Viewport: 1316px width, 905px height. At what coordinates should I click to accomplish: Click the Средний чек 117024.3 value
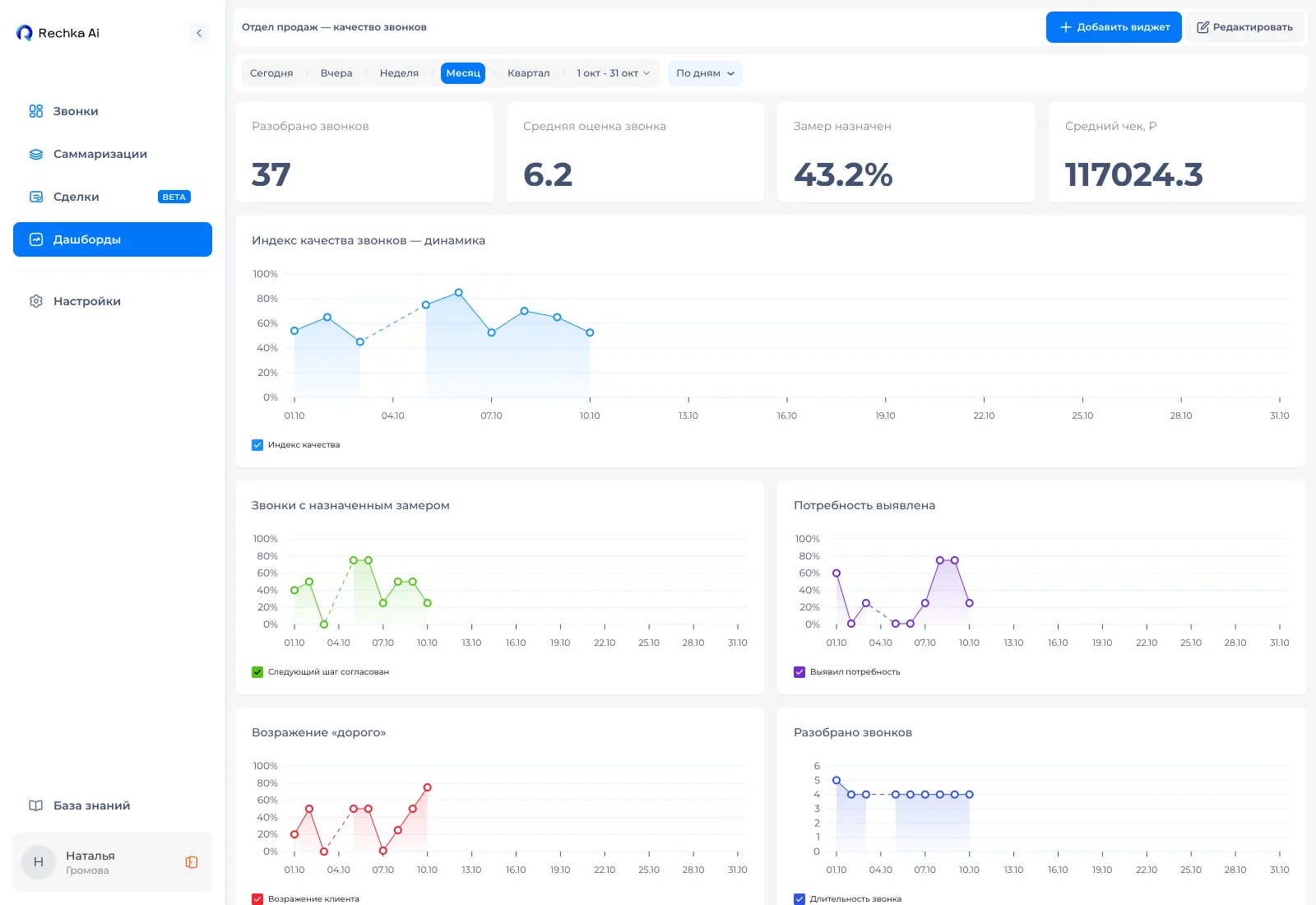(1133, 174)
